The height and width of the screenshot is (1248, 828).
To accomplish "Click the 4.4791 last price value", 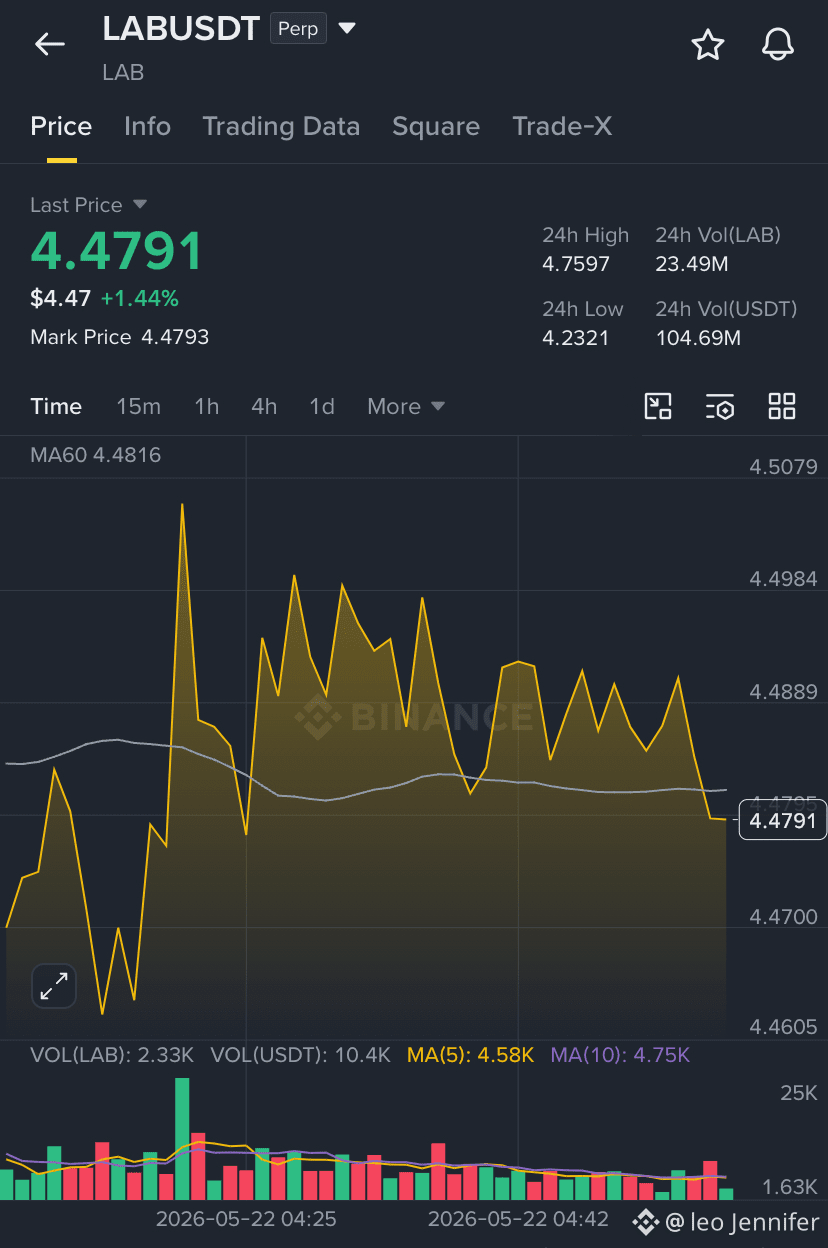I will coord(116,251).
